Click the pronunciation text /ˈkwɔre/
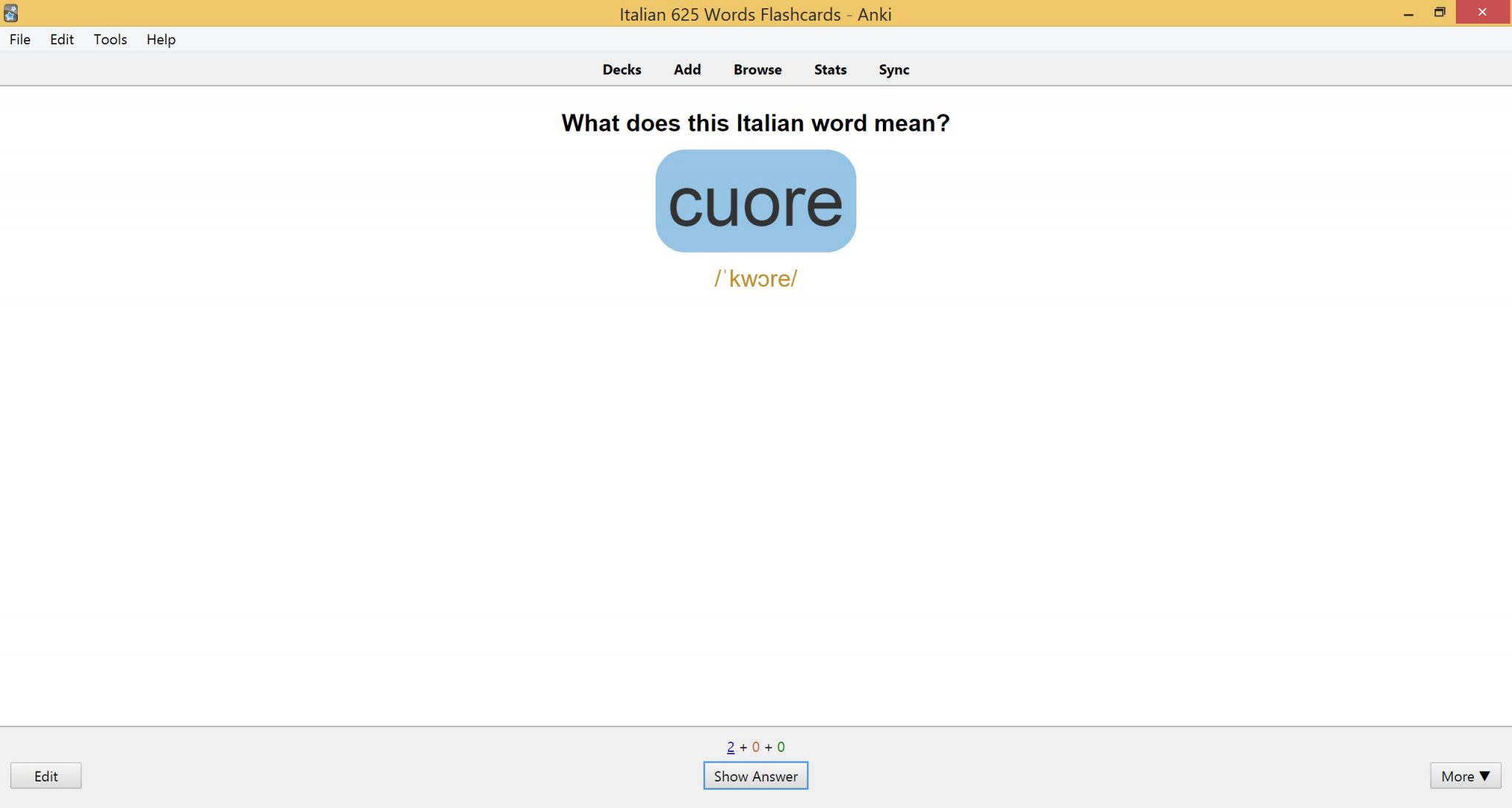1512x808 pixels. click(755, 278)
